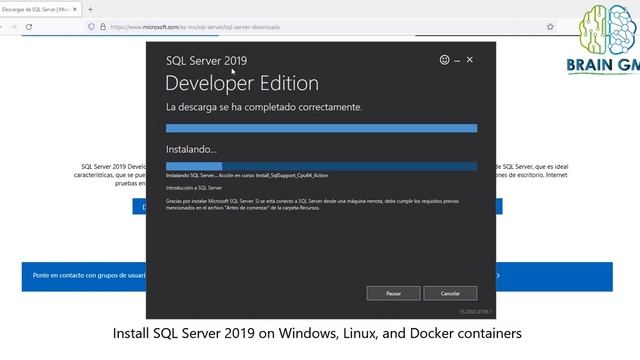Click the smiley feedback icon in installer
Screen dimensions: 640x360
444,60
